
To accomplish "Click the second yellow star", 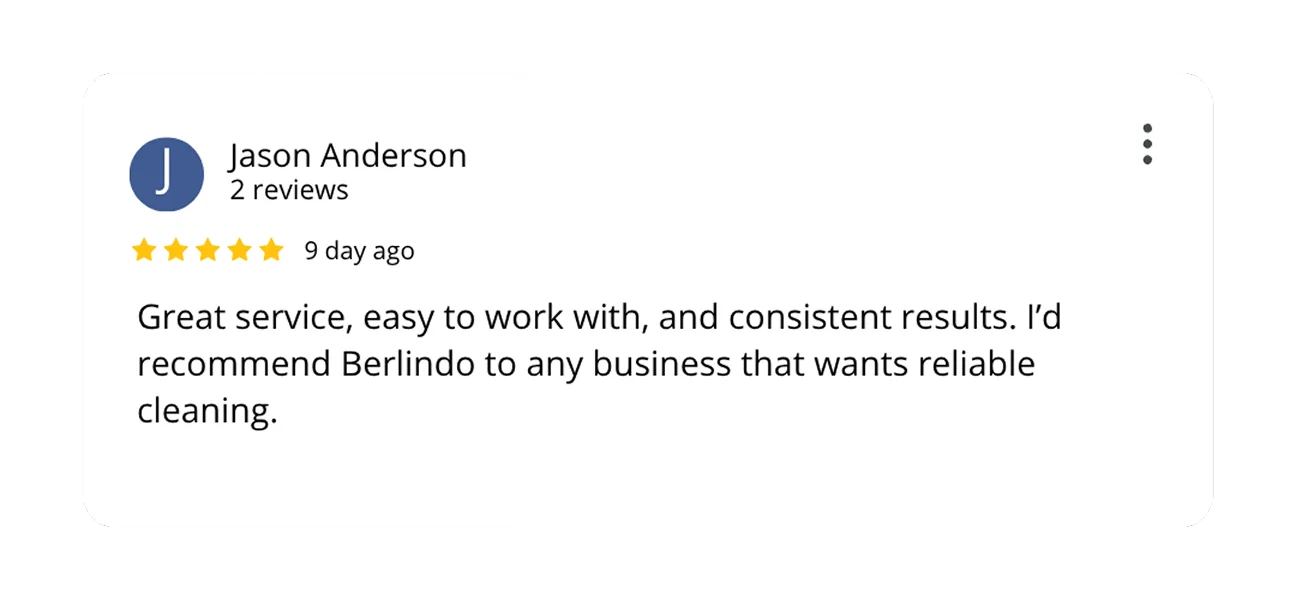I will [176, 250].
